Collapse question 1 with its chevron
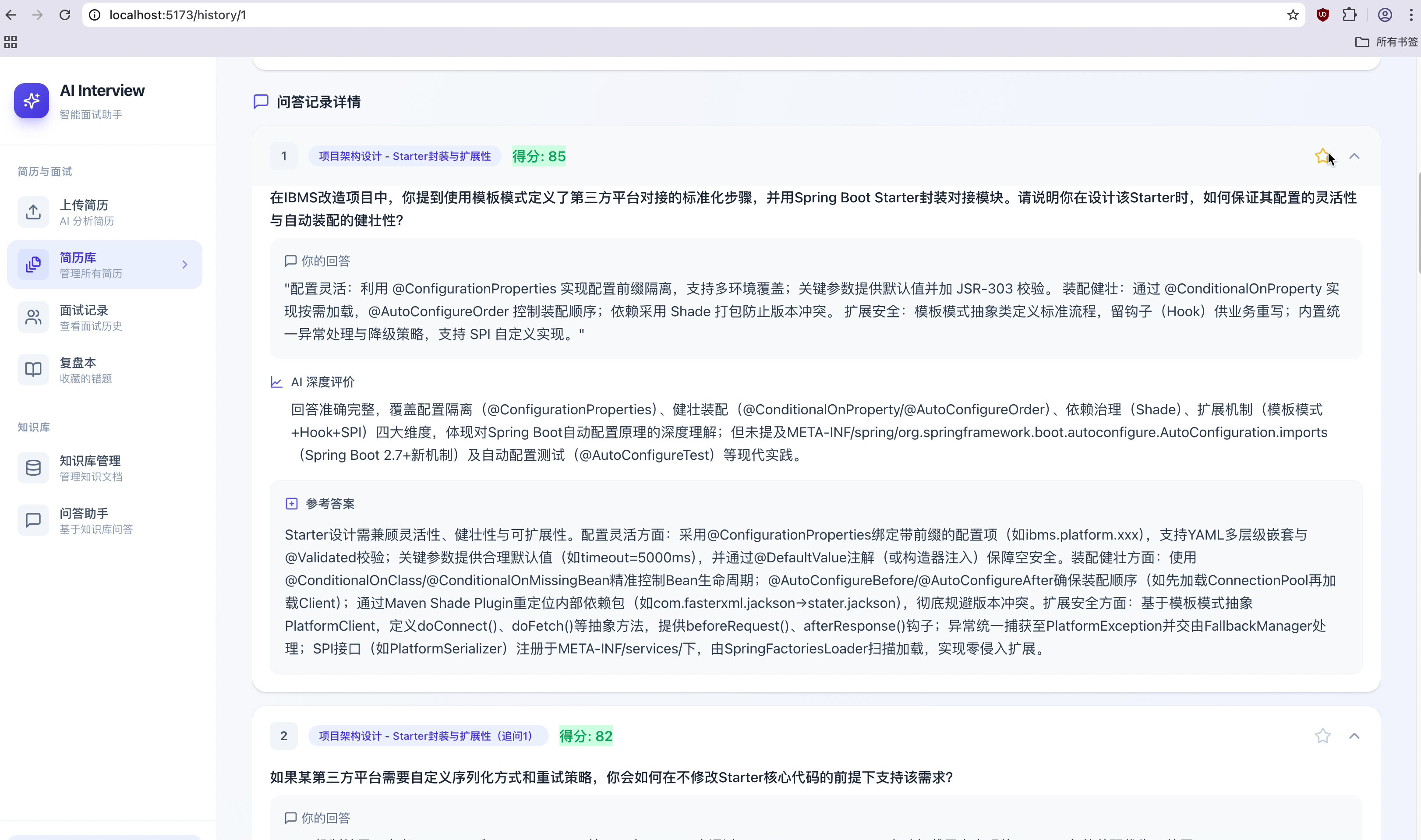This screenshot has width=1421, height=840. click(1354, 156)
